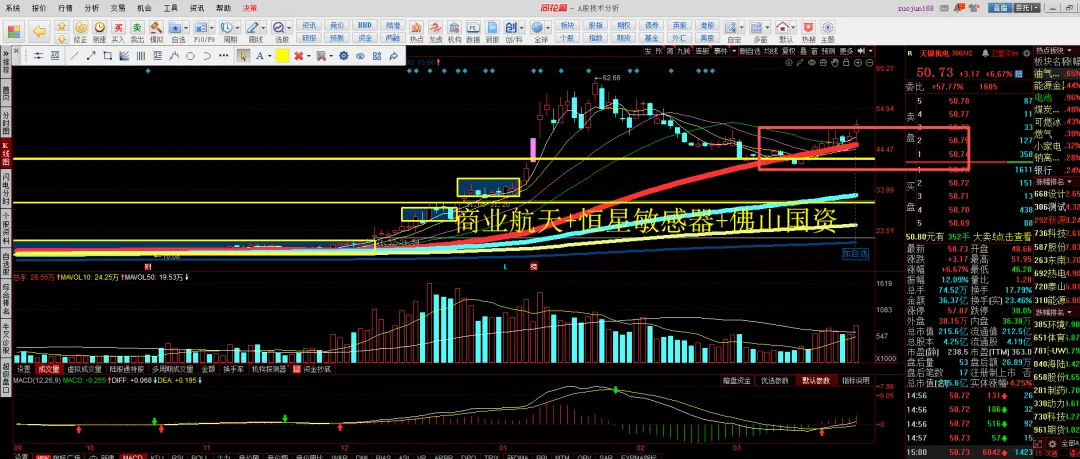Expand the red delete X dropdown arrow
Viewport: 1080px width, 459px height.
[308, 56]
